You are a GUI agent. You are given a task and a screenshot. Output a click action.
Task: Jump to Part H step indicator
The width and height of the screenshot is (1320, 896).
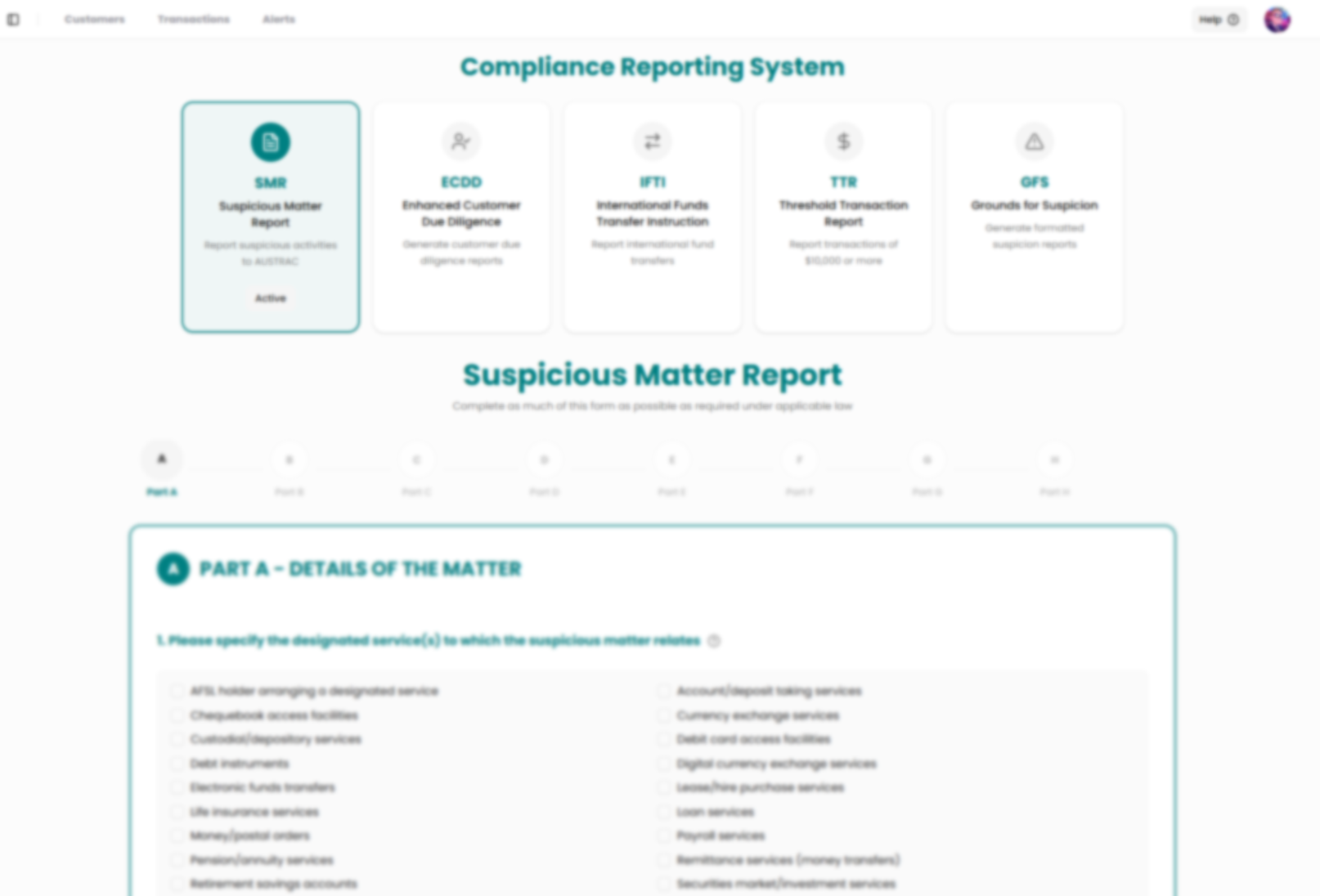pos(1054,459)
